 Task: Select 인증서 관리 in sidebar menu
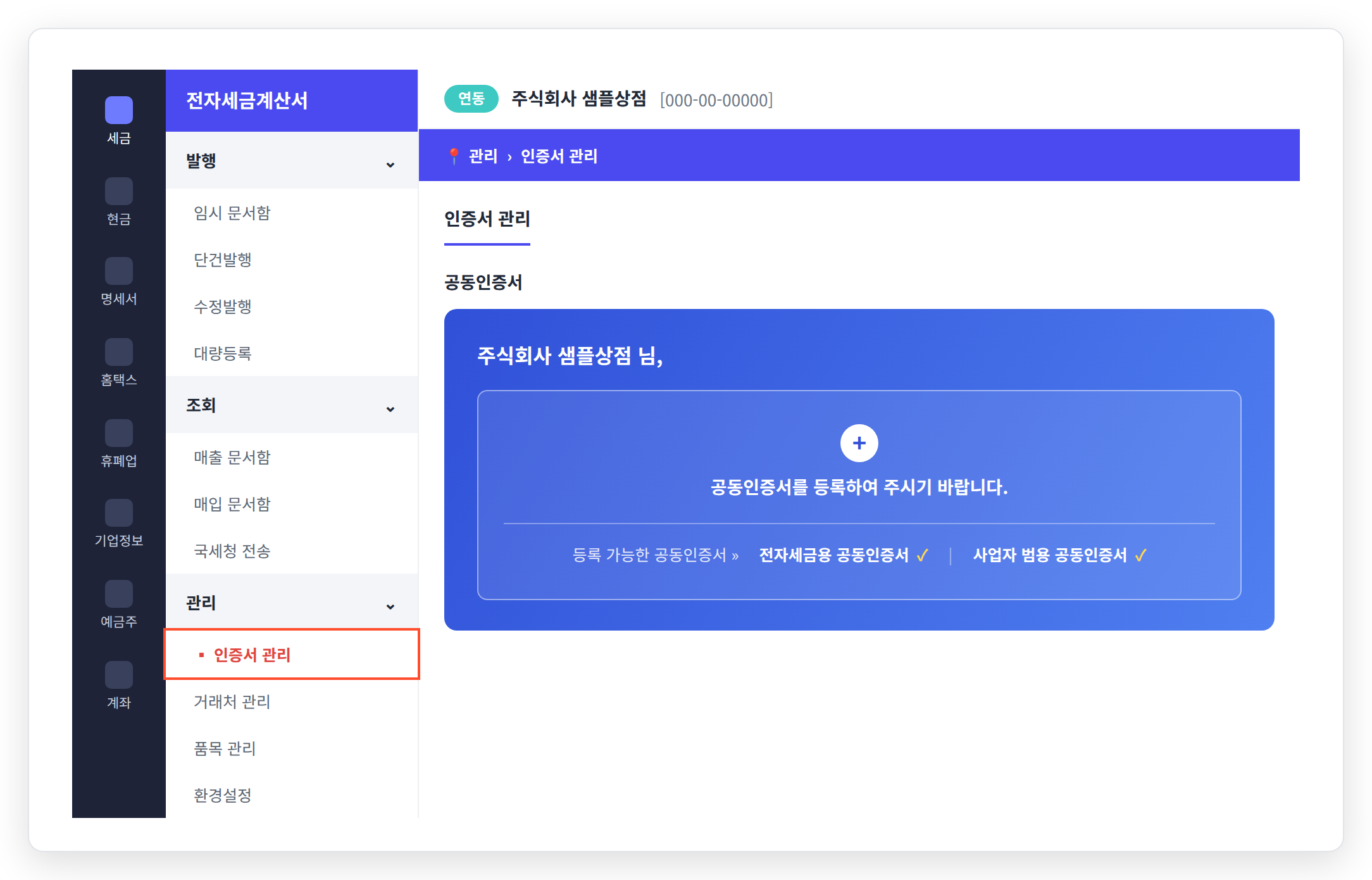point(292,654)
